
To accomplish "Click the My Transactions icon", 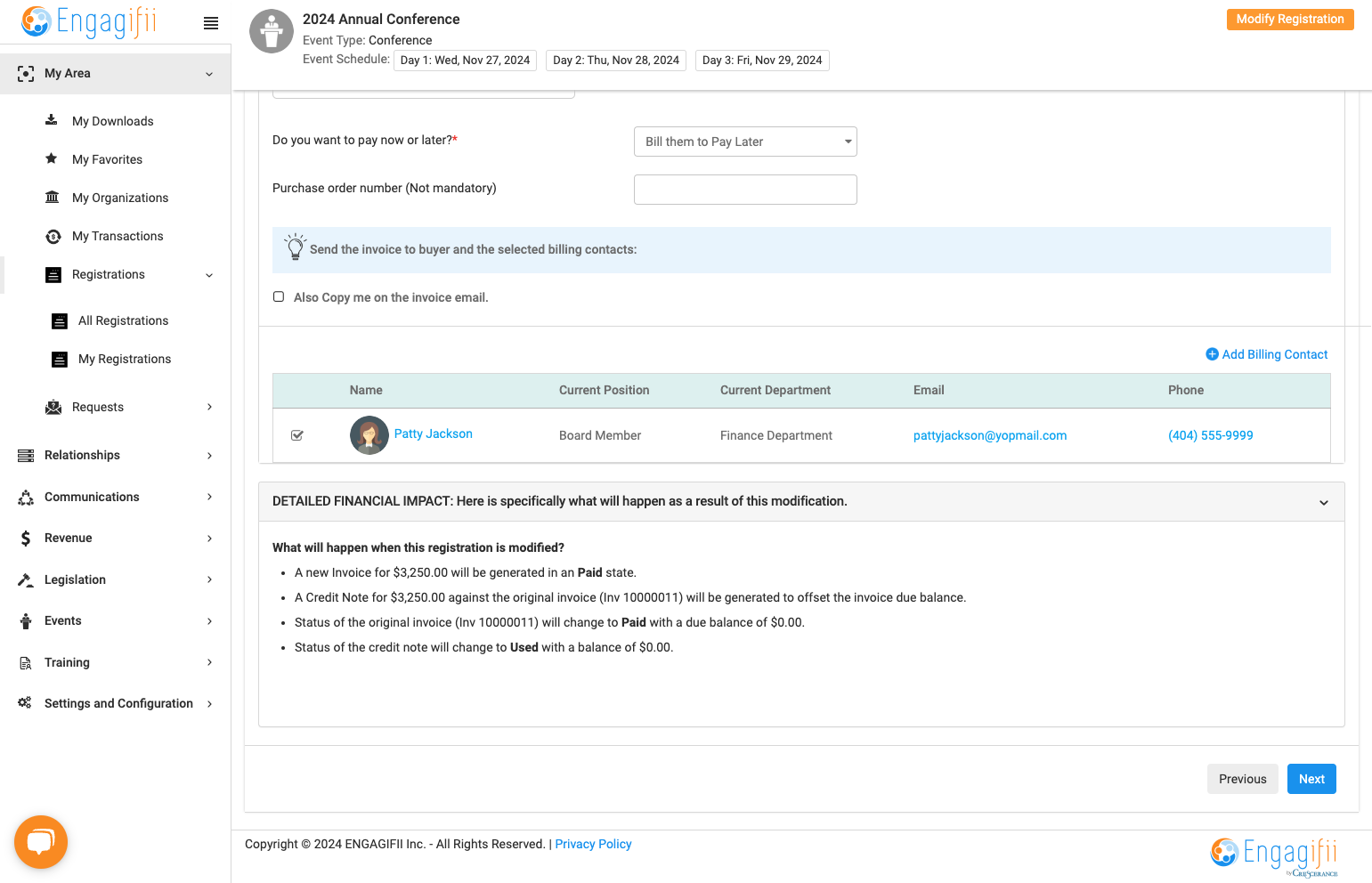I will pyautogui.click(x=53, y=236).
